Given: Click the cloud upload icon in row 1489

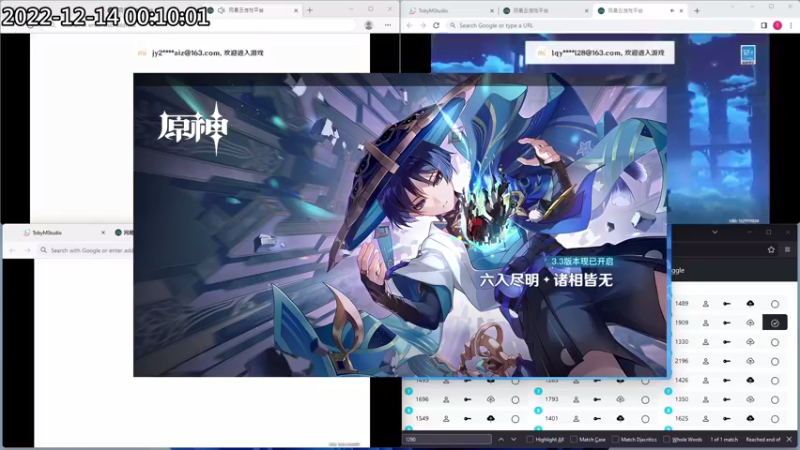Looking at the screenshot, I should coord(750,304).
